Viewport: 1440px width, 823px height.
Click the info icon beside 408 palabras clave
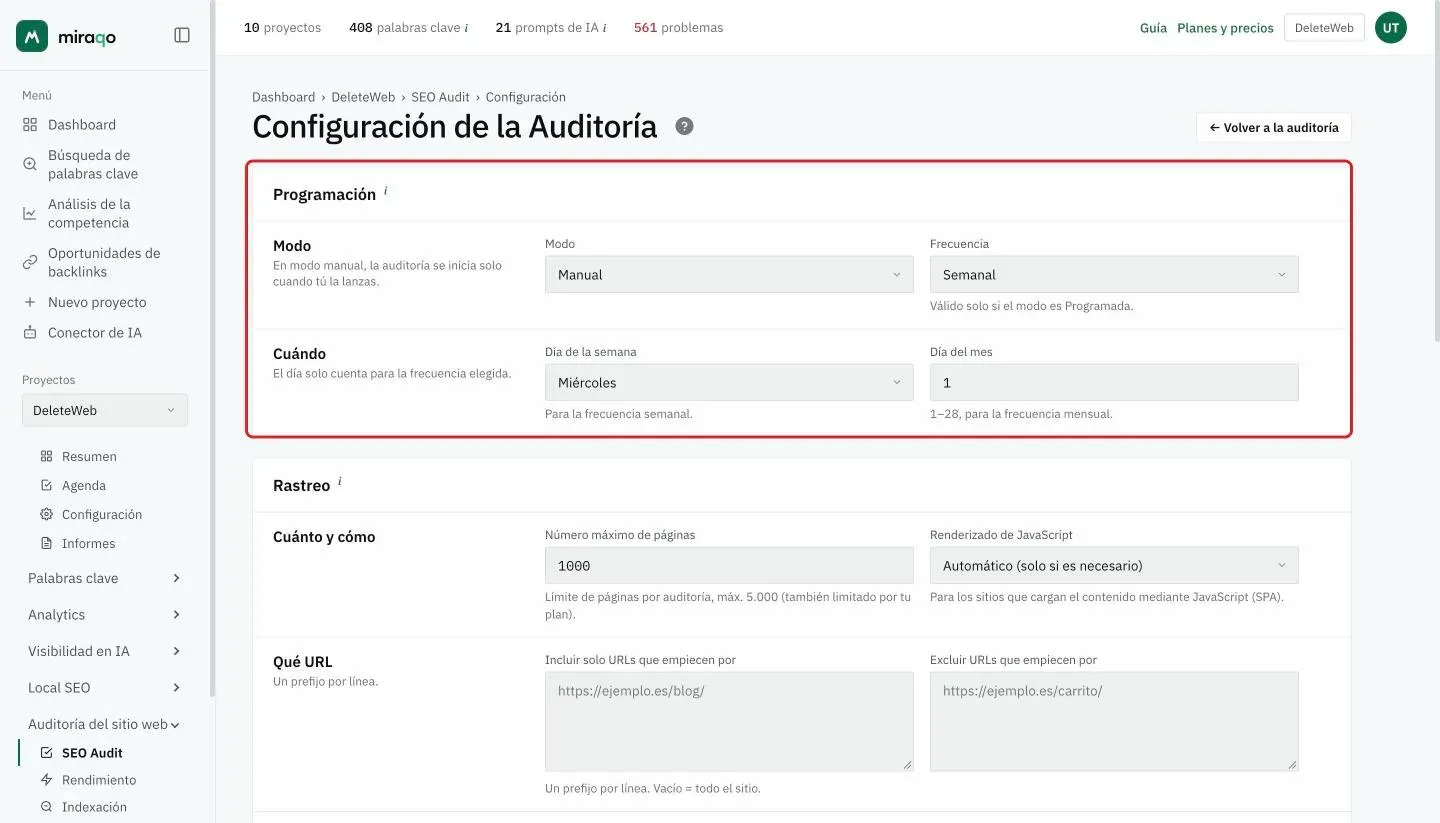coord(466,28)
